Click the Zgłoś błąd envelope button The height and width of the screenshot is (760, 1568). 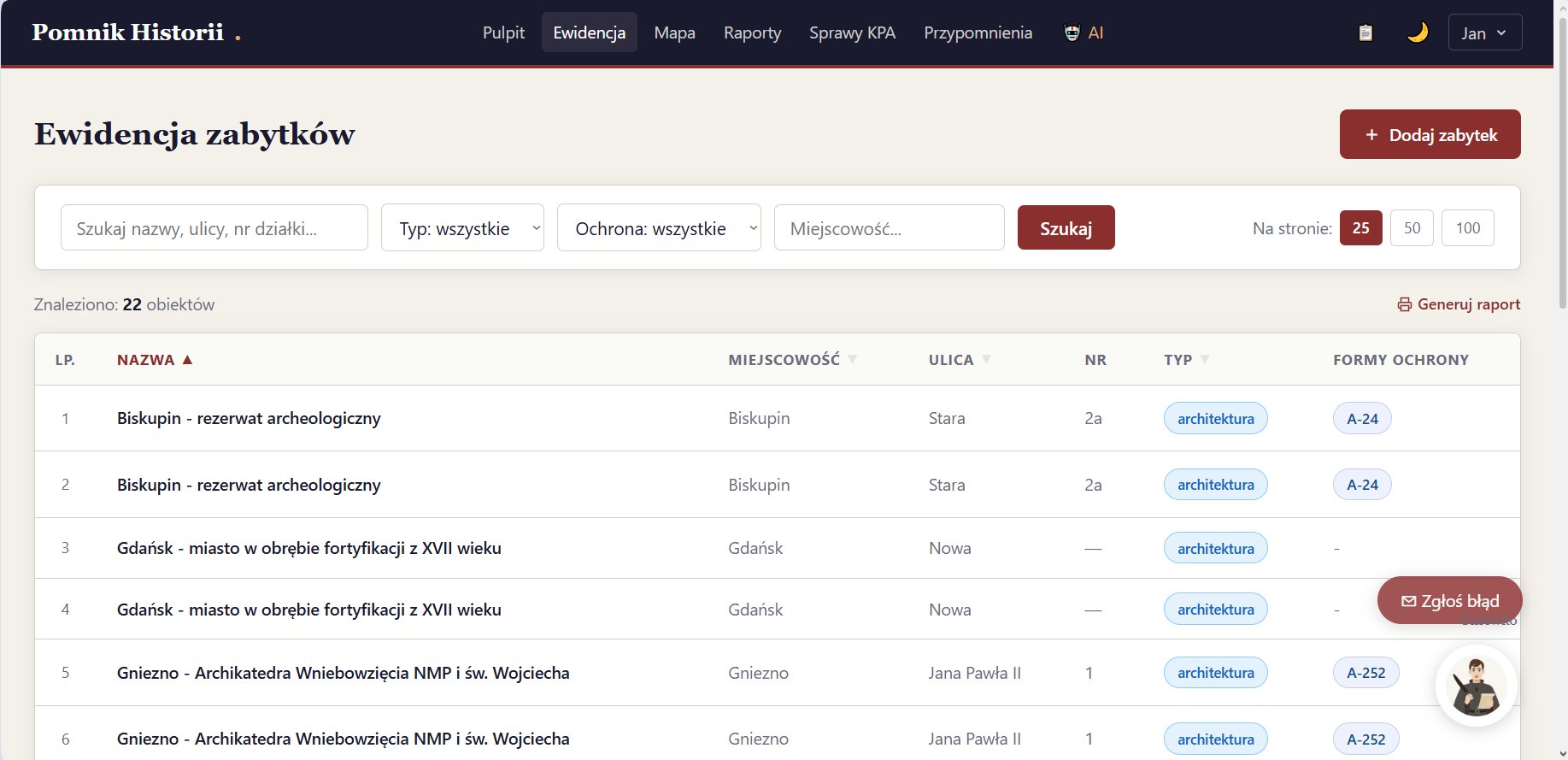pyautogui.click(x=1449, y=601)
